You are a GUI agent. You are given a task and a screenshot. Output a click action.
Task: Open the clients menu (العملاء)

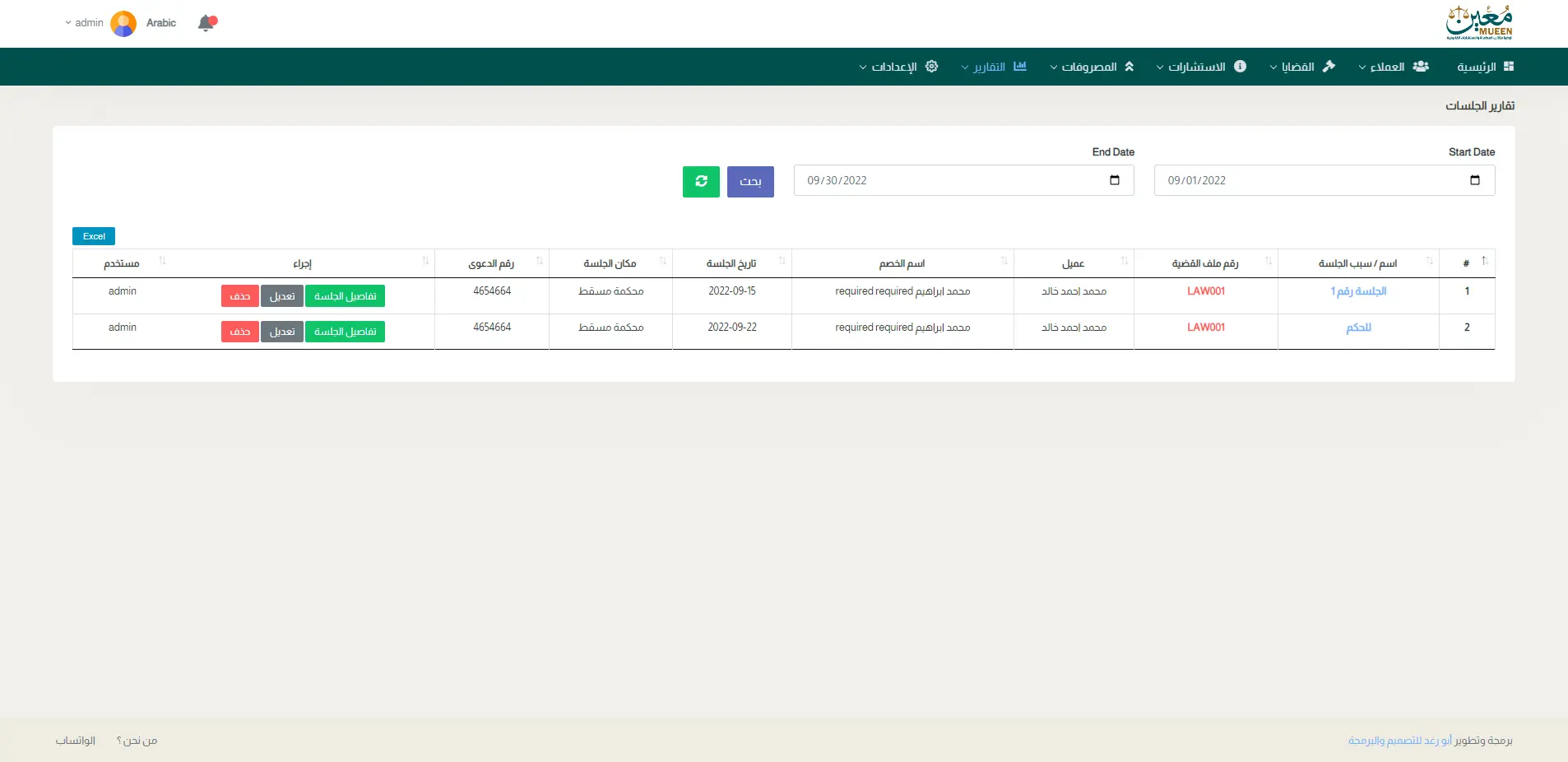tap(1393, 67)
